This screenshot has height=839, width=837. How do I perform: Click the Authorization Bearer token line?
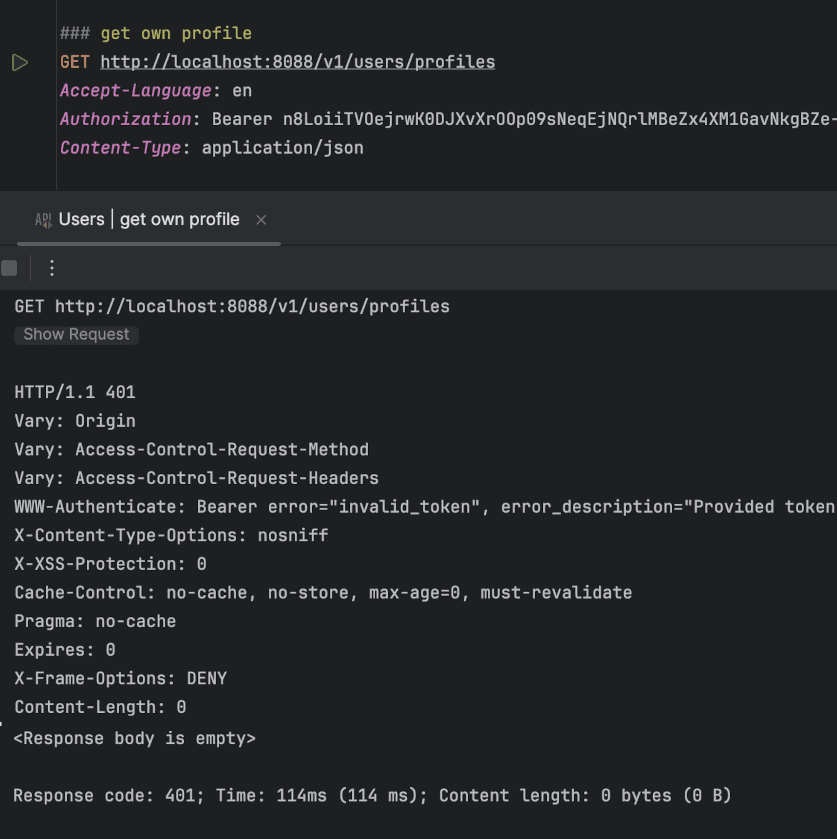tap(448, 119)
